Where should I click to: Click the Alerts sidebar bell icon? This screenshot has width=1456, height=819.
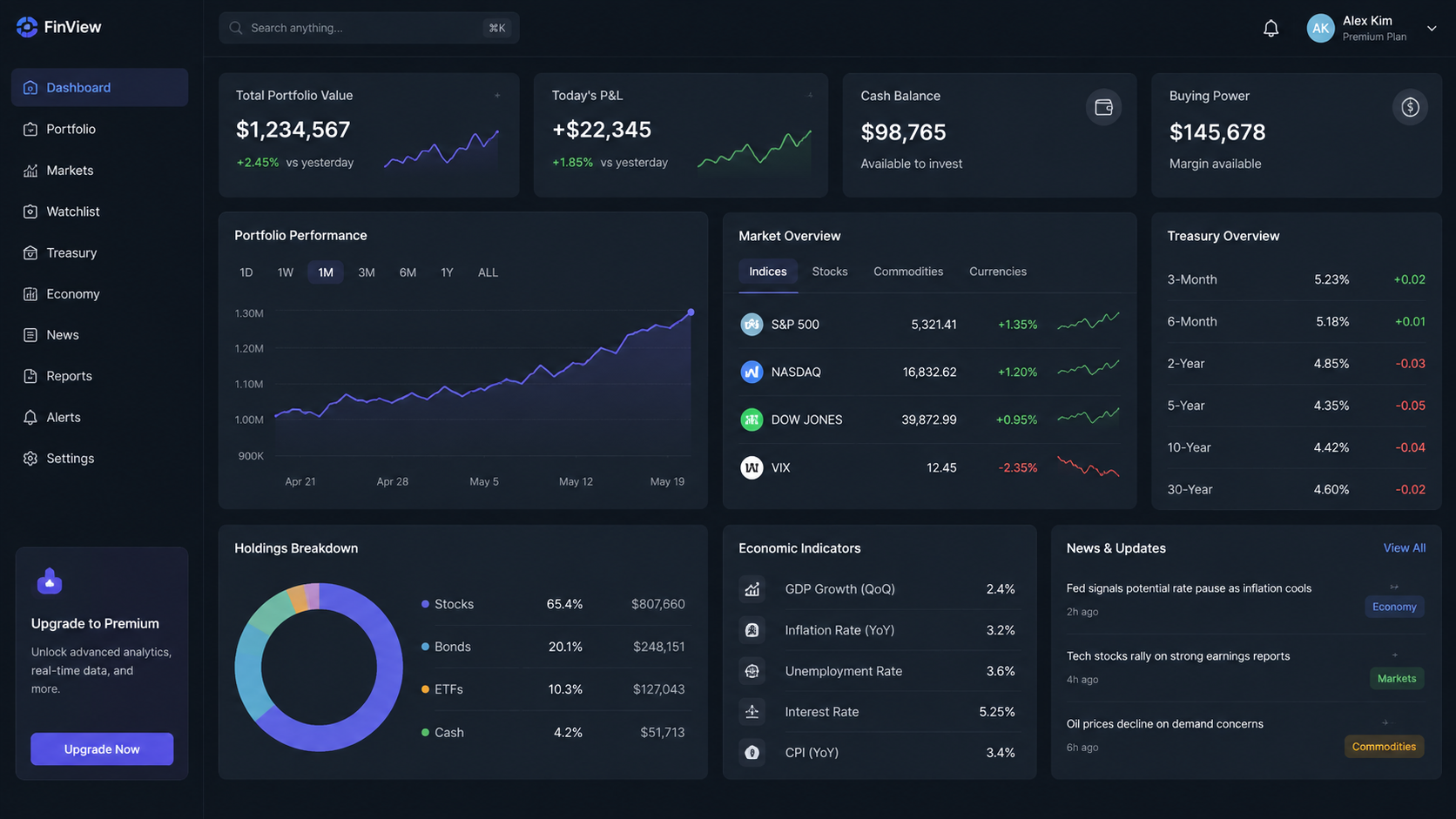30,417
